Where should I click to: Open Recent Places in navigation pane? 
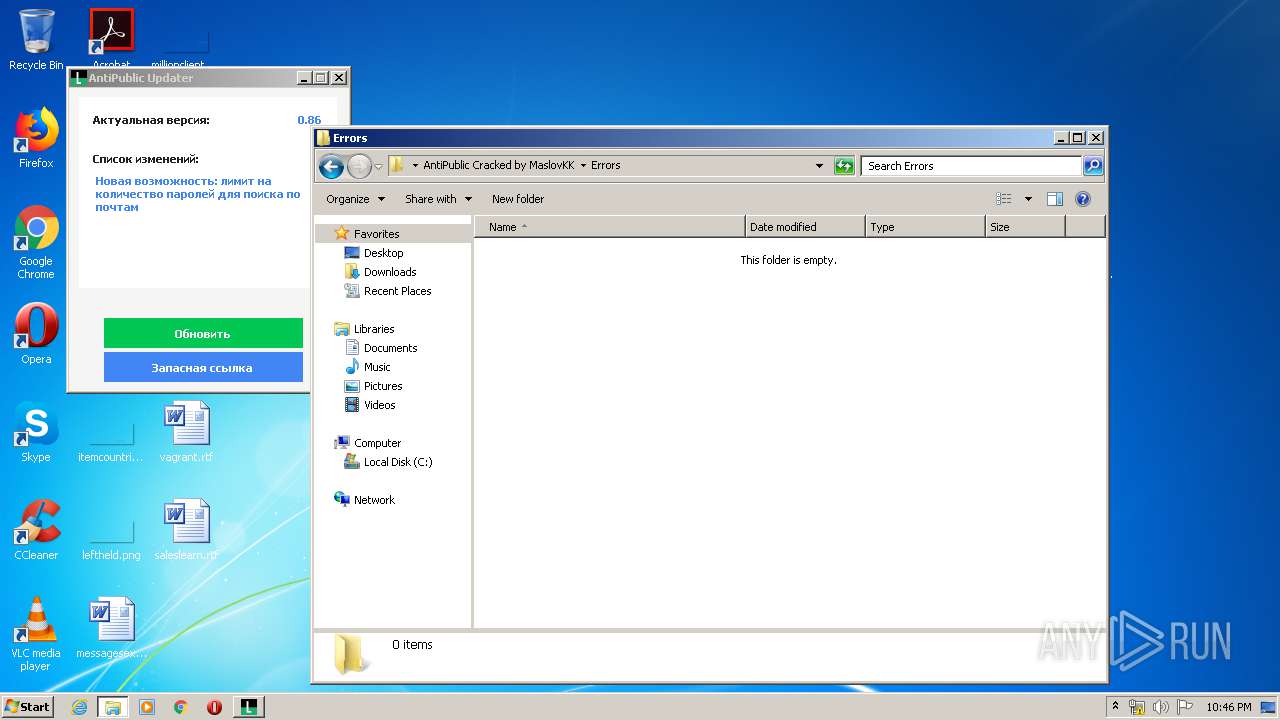(397, 291)
